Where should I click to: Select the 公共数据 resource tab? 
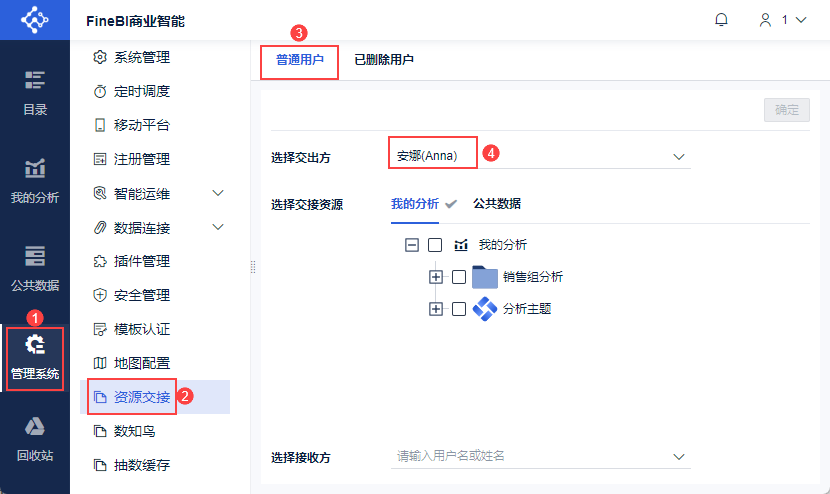tap(497, 204)
